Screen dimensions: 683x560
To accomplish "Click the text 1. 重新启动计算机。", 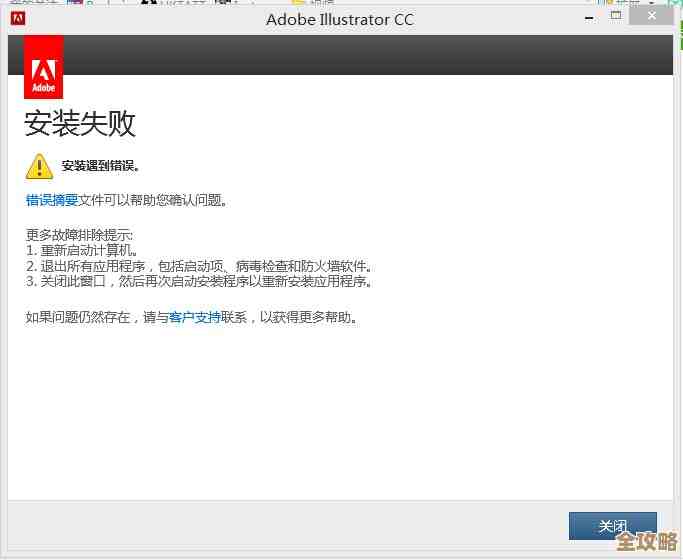I will click(82, 250).
